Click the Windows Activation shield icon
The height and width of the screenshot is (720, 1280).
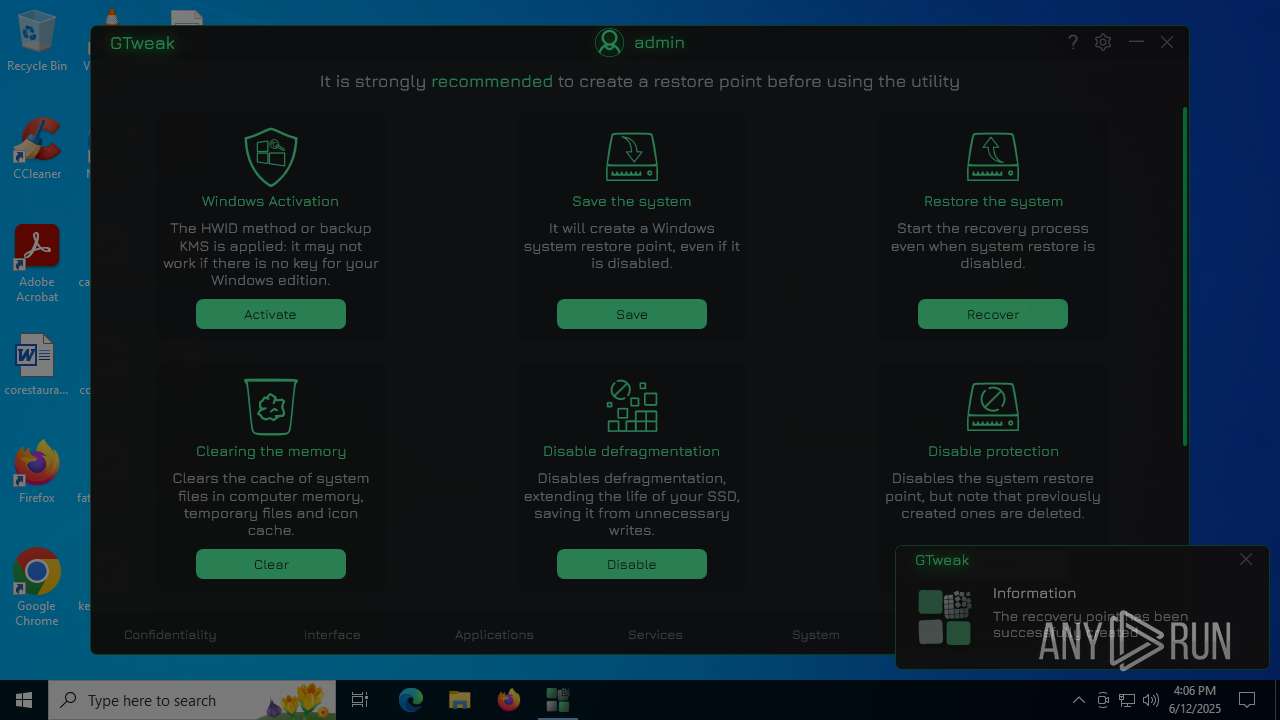point(271,157)
